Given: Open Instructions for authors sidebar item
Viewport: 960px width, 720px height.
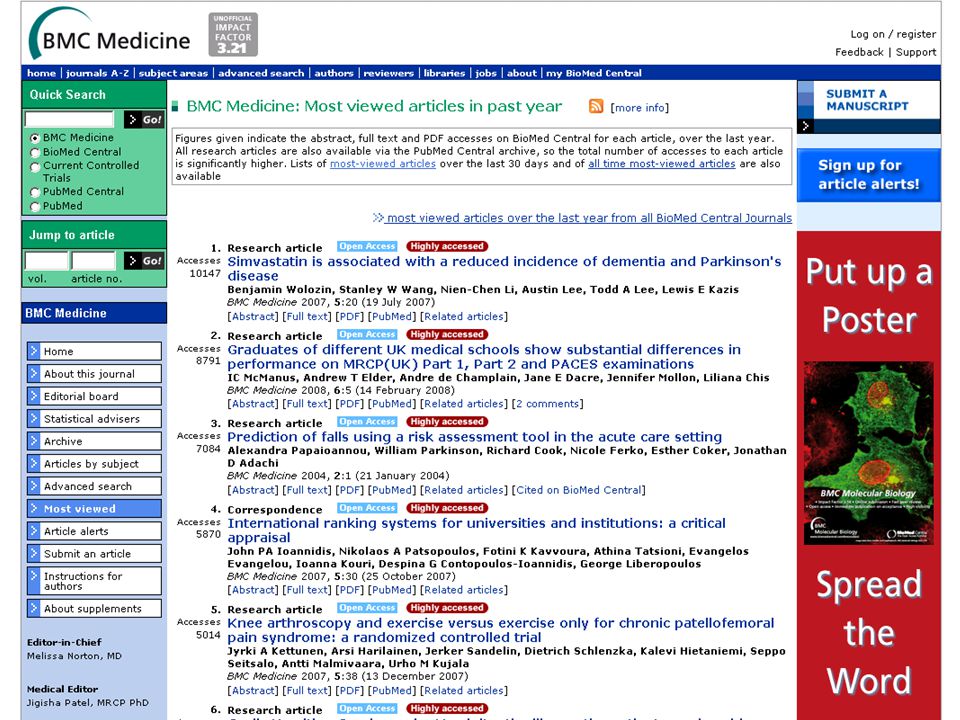Looking at the screenshot, I should click(94, 581).
